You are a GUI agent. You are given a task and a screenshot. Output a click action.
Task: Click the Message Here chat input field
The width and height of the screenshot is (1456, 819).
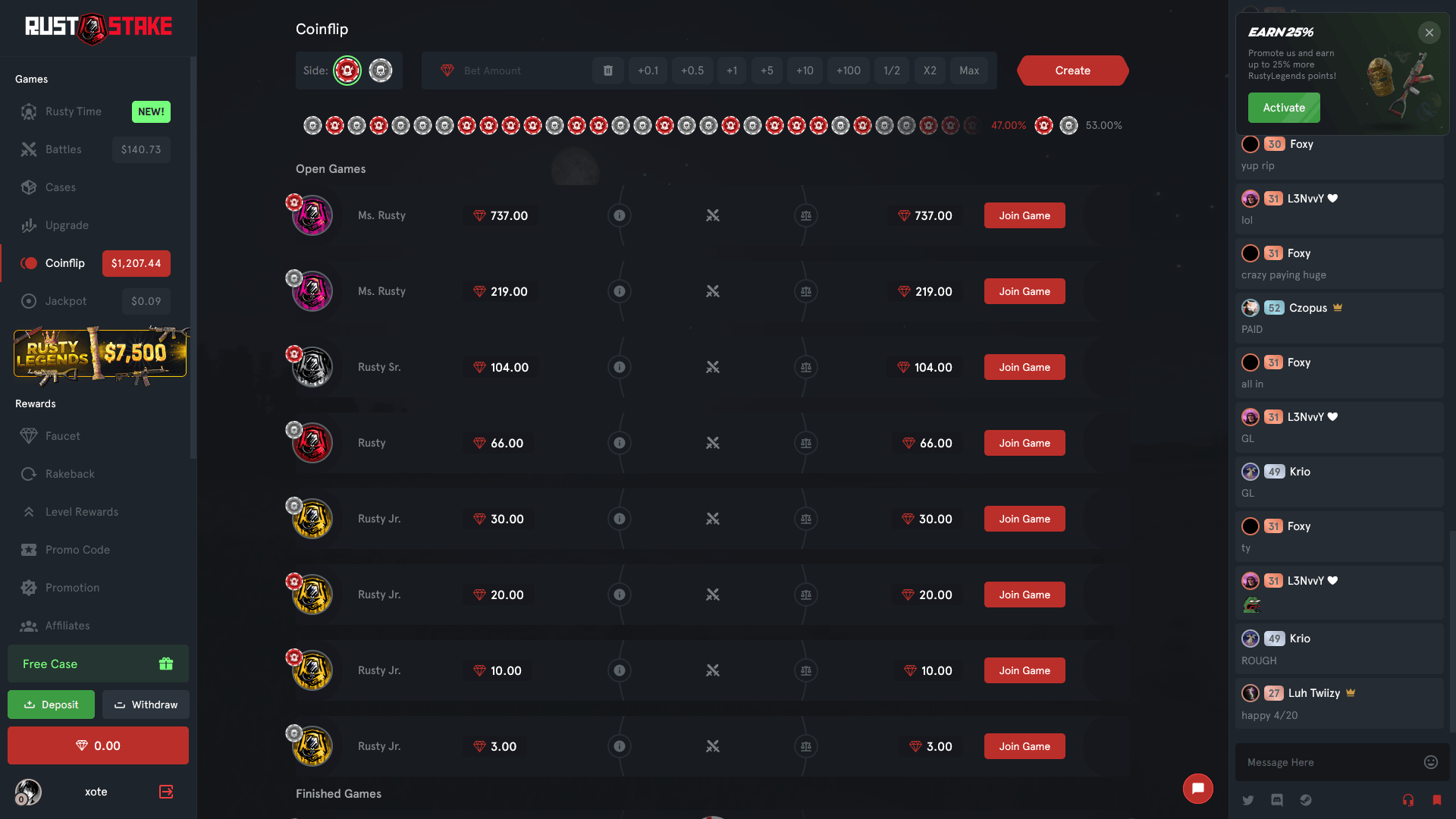click(1327, 762)
